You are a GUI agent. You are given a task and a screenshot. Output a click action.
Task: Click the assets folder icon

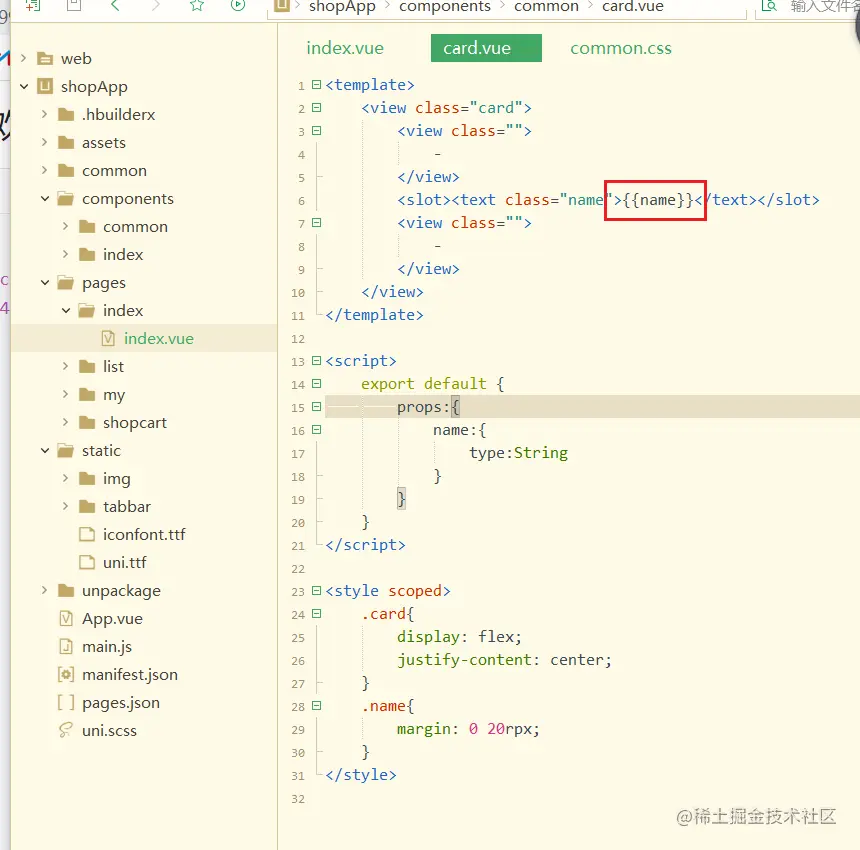[x=66, y=142]
